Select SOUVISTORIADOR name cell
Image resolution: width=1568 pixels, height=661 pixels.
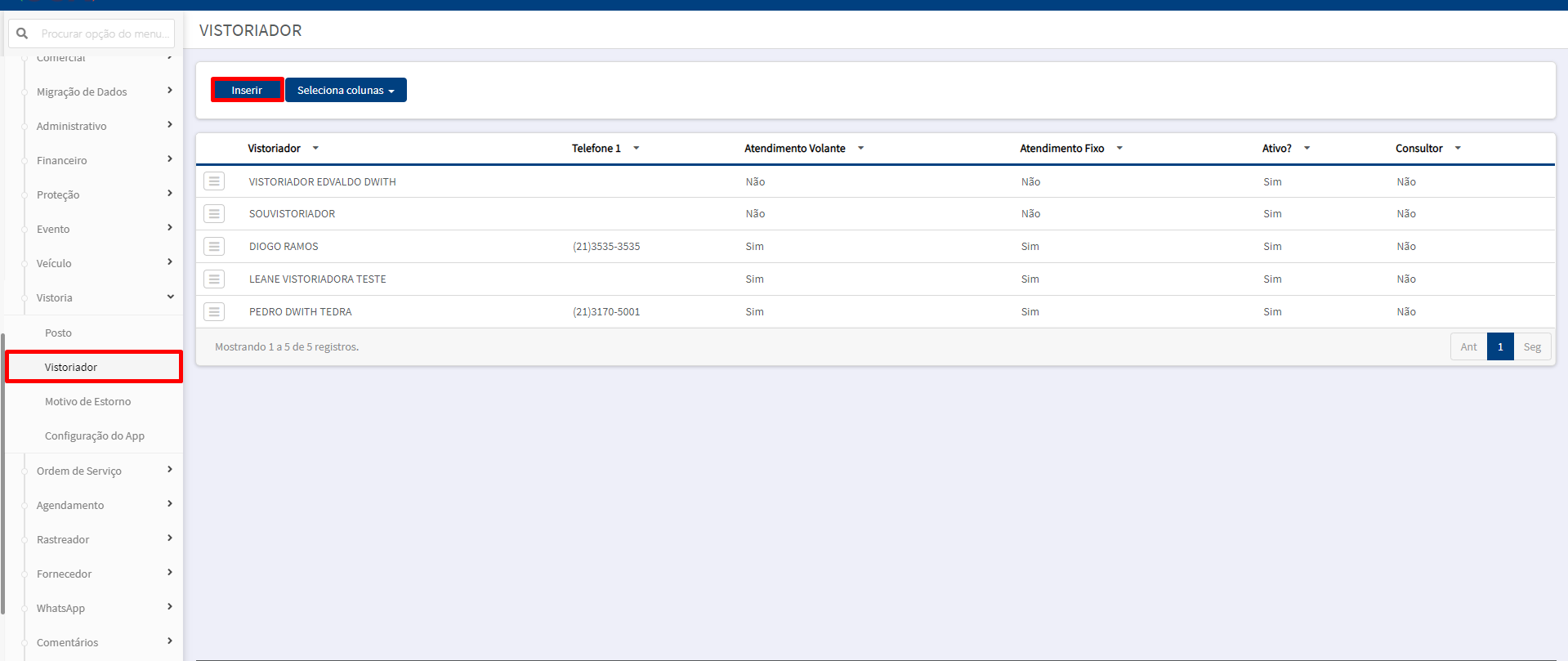[293, 214]
